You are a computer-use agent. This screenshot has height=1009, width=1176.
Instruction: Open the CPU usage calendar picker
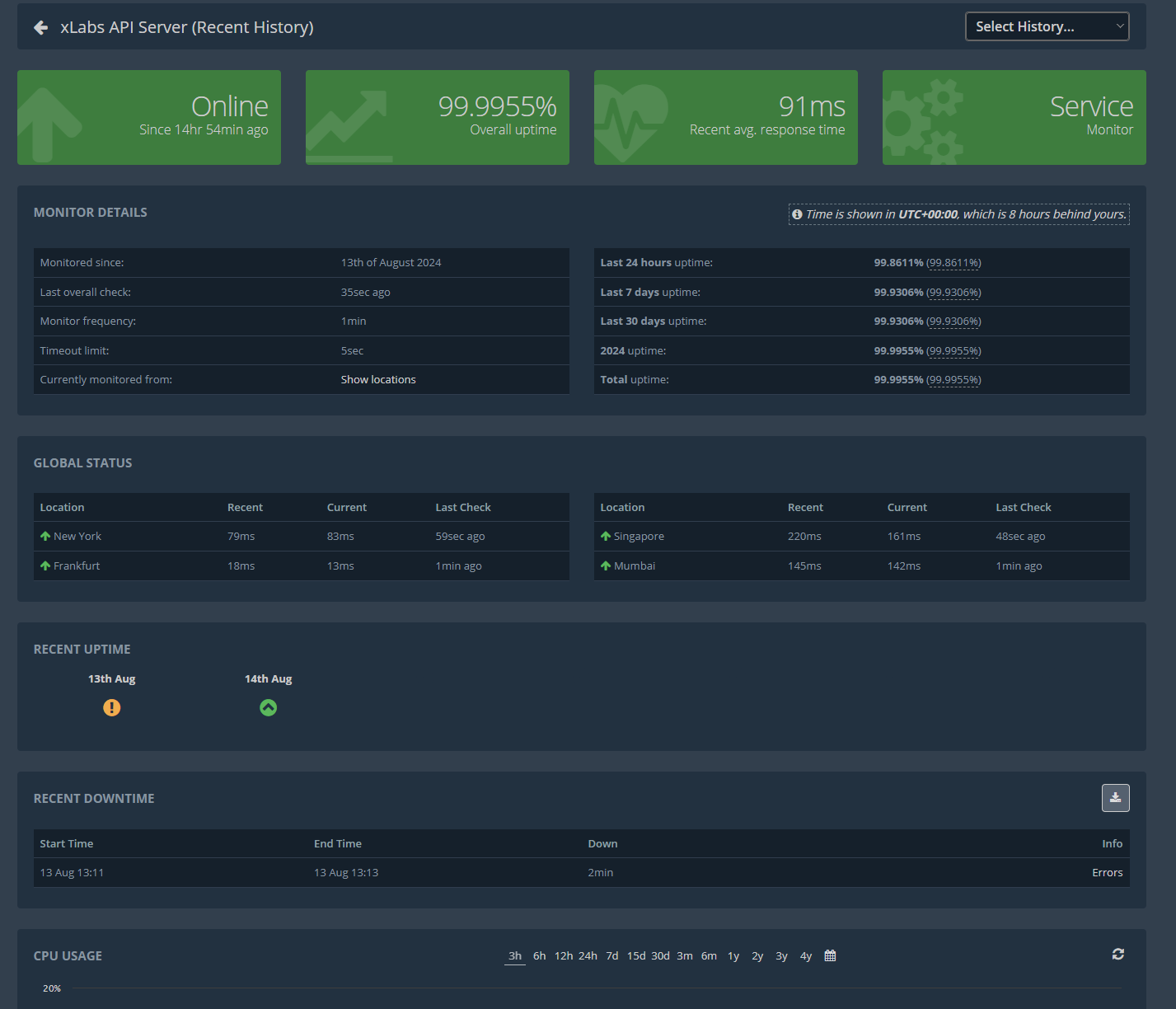[830, 956]
